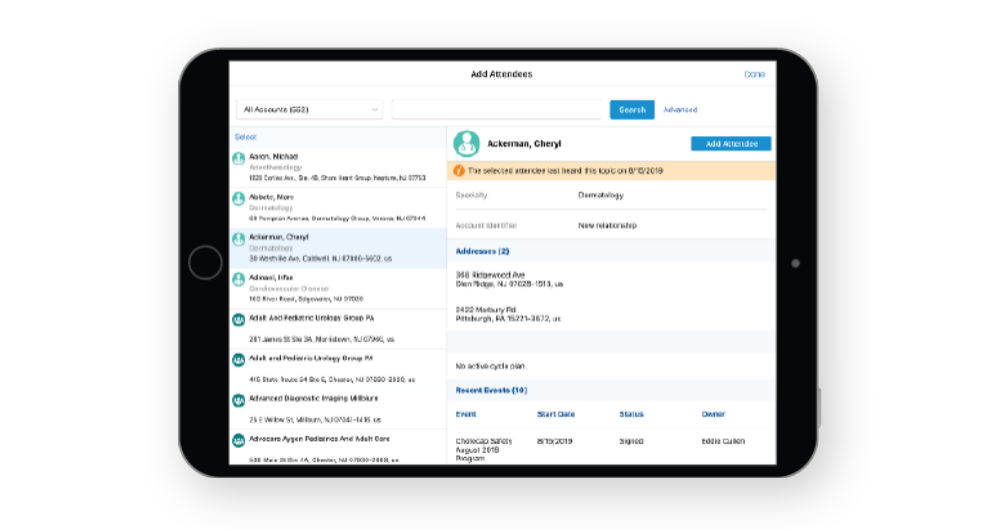
Task: Click organization icon for Advanced Diagnostic Imaging Millburn
Action: (x=239, y=400)
